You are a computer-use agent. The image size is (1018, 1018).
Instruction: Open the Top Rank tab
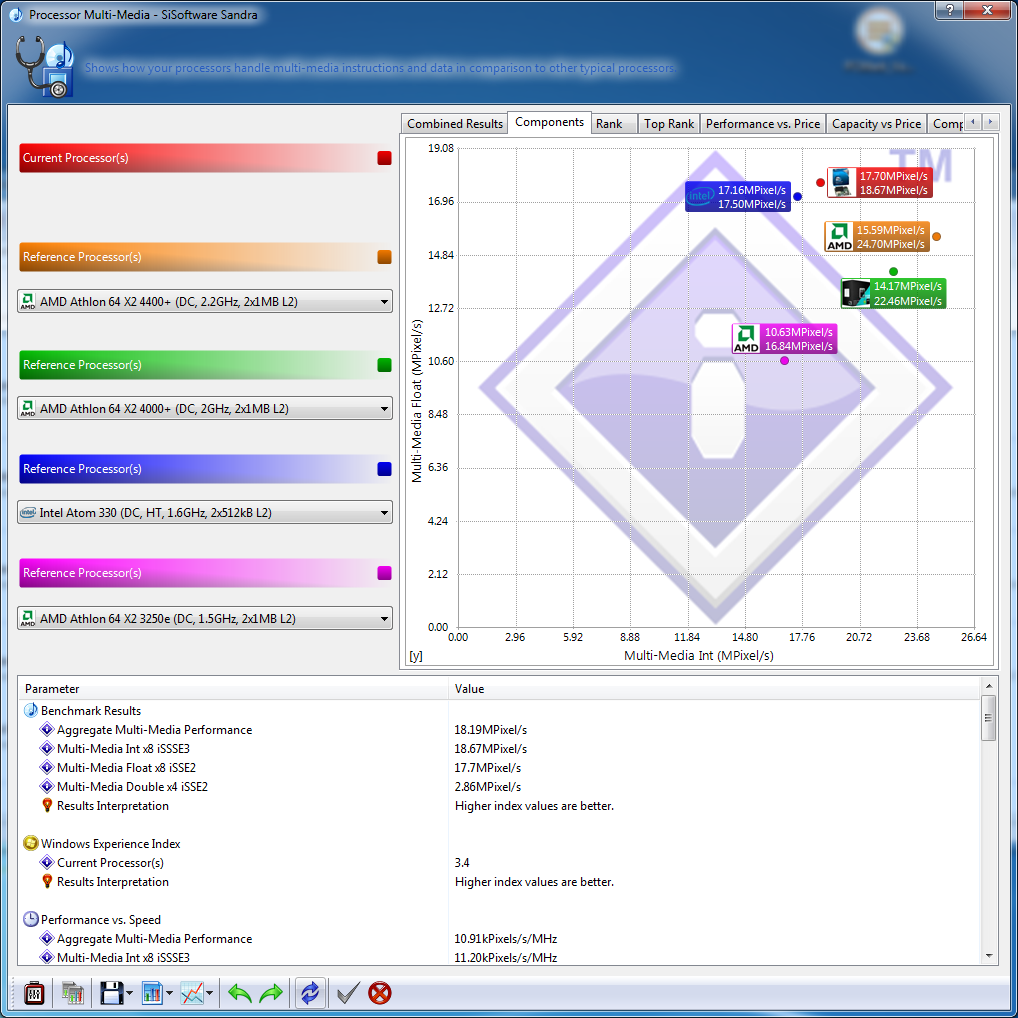pos(669,123)
